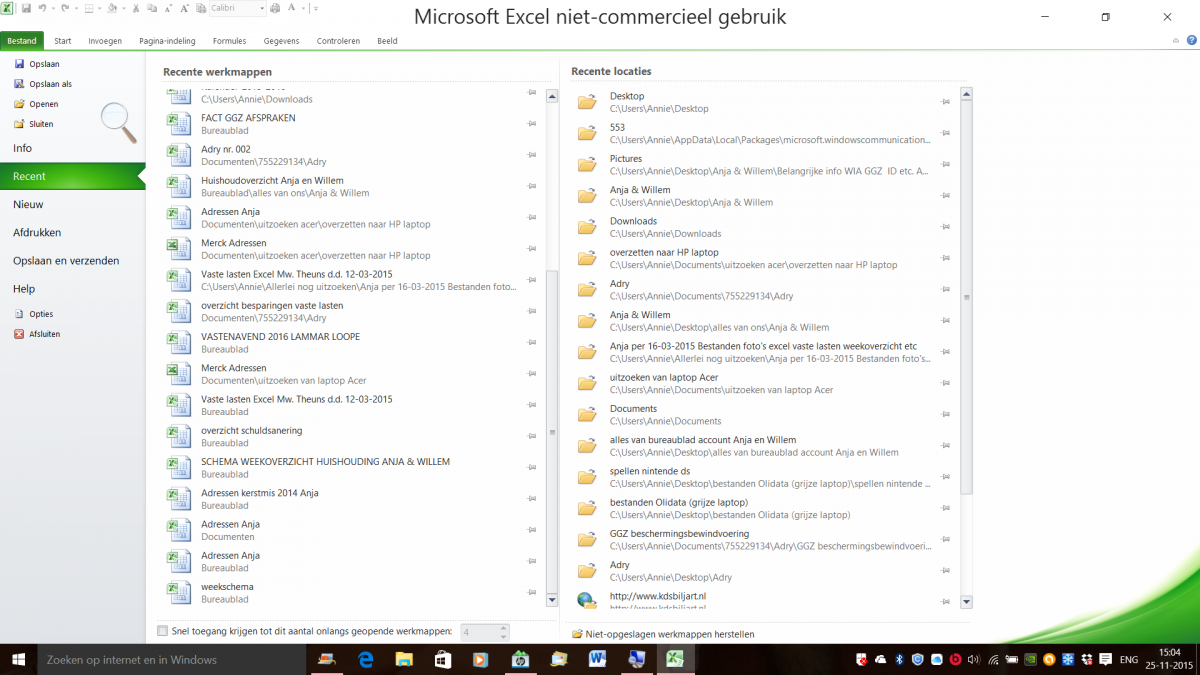This screenshot has height=675, width=1200.
Task: Click Openen in the backstage sidebar
Action: tap(43, 104)
